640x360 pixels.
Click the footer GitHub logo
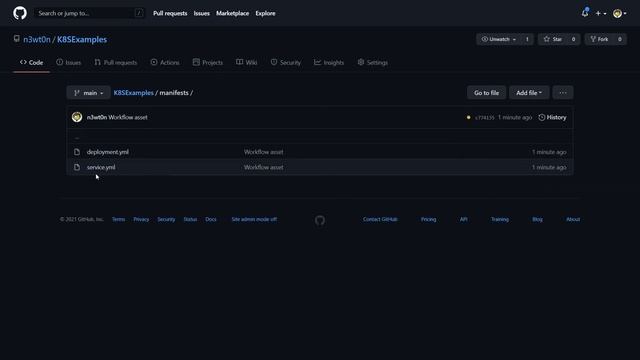click(x=320, y=220)
